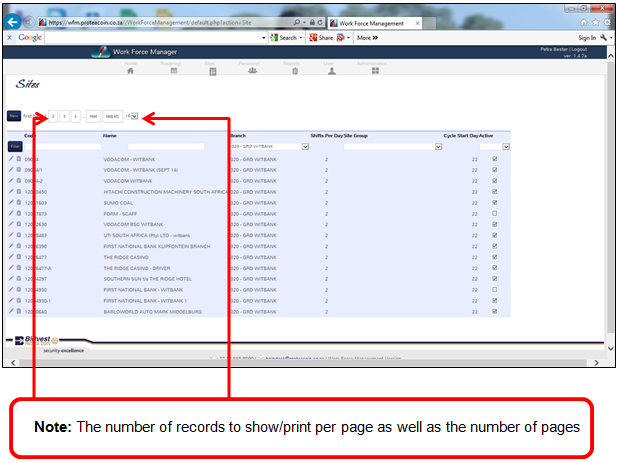Click the Google toolbar Share button
This screenshot has height=463, width=618.
click(322, 38)
